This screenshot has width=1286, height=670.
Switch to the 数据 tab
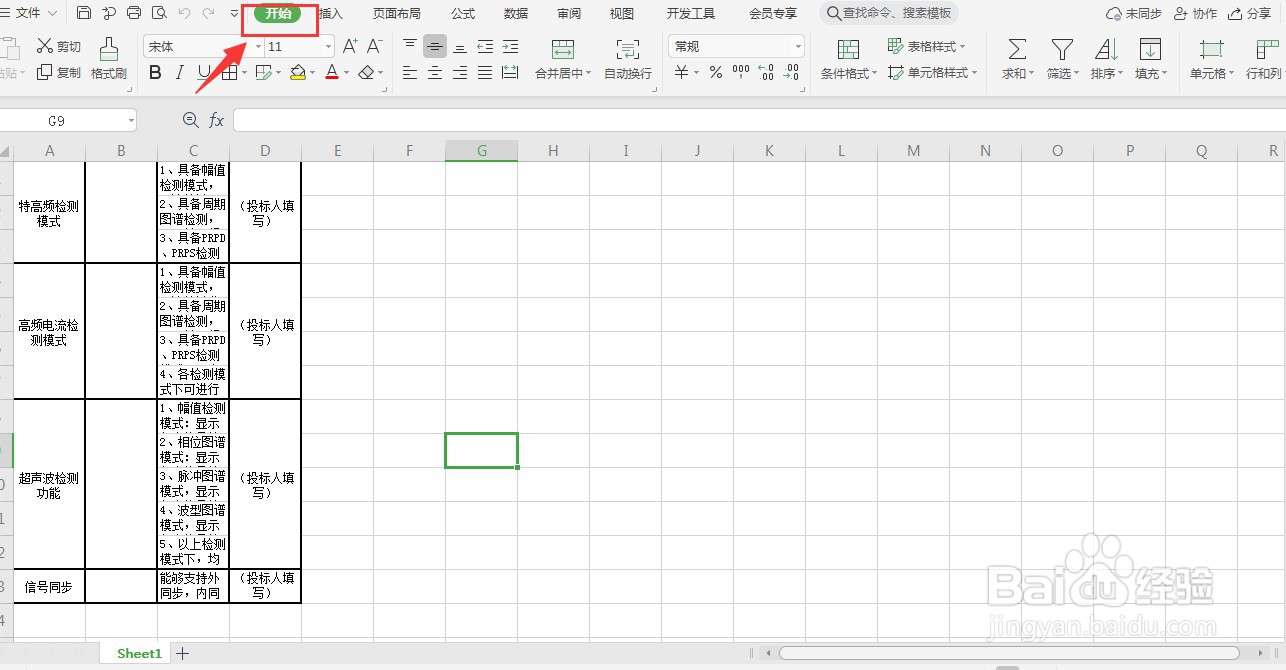click(516, 14)
